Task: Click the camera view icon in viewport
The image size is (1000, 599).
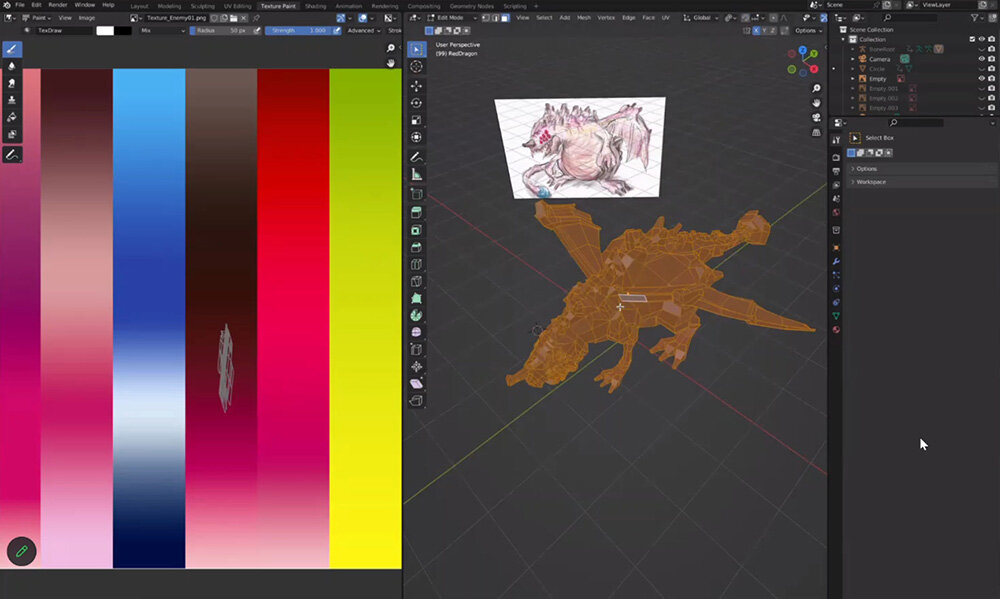Action: (x=817, y=117)
